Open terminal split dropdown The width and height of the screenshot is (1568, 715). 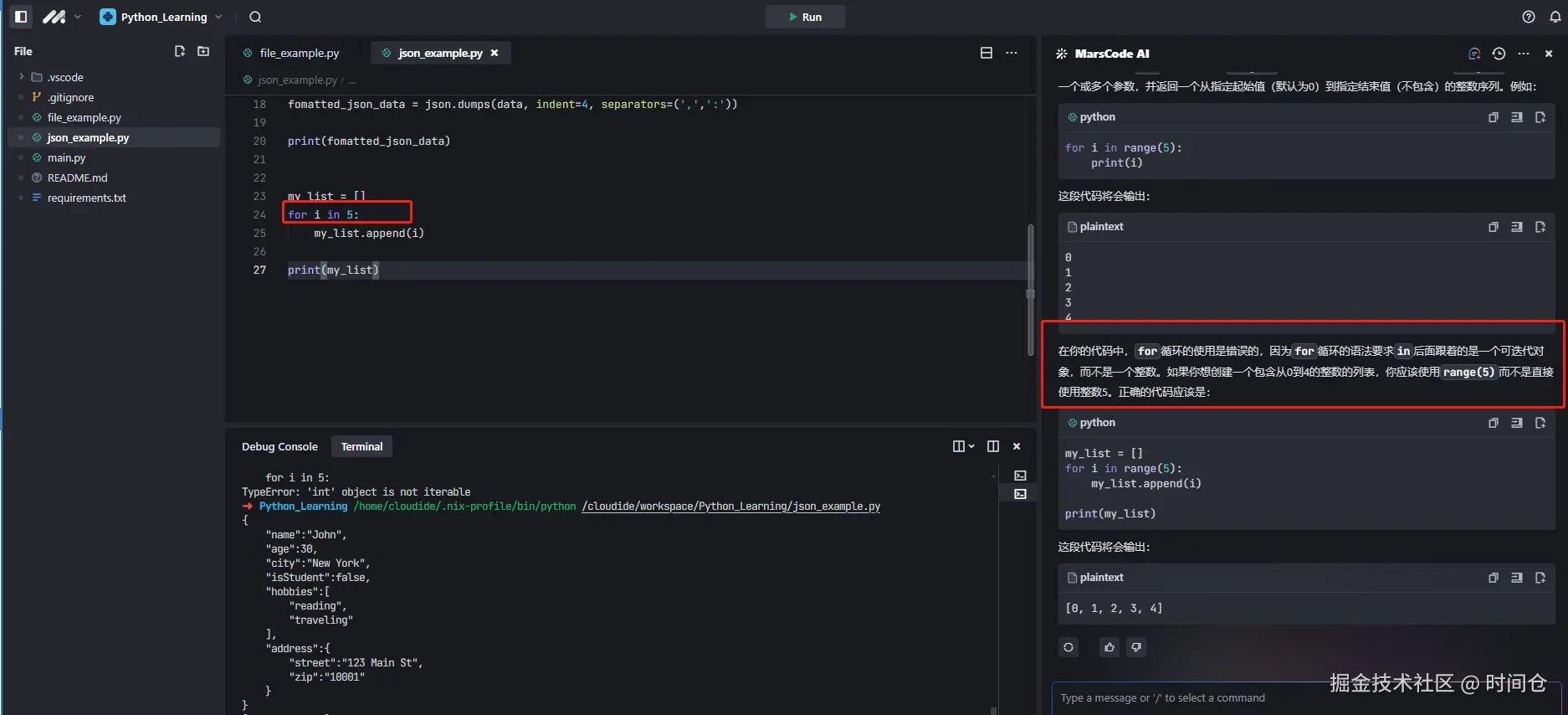coord(963,446)
